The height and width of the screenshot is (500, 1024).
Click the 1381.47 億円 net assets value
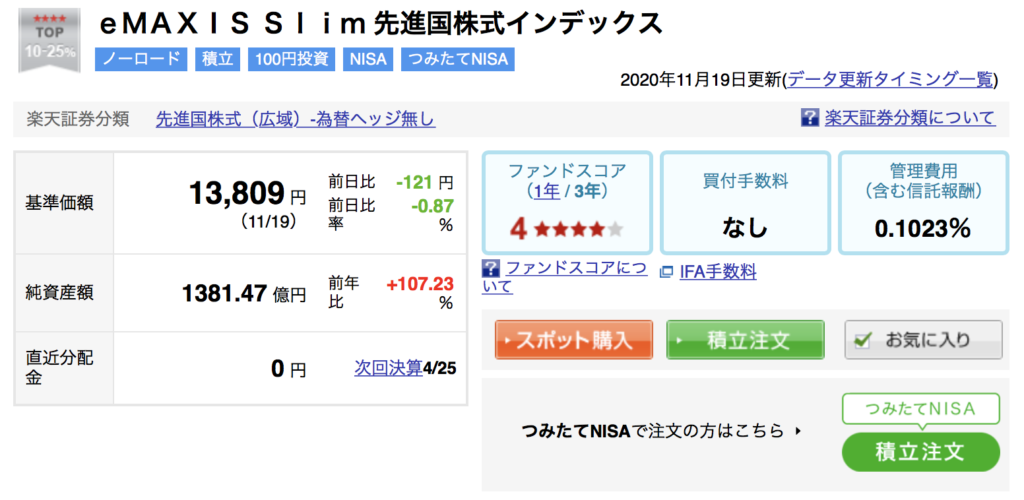pos(244,294)
